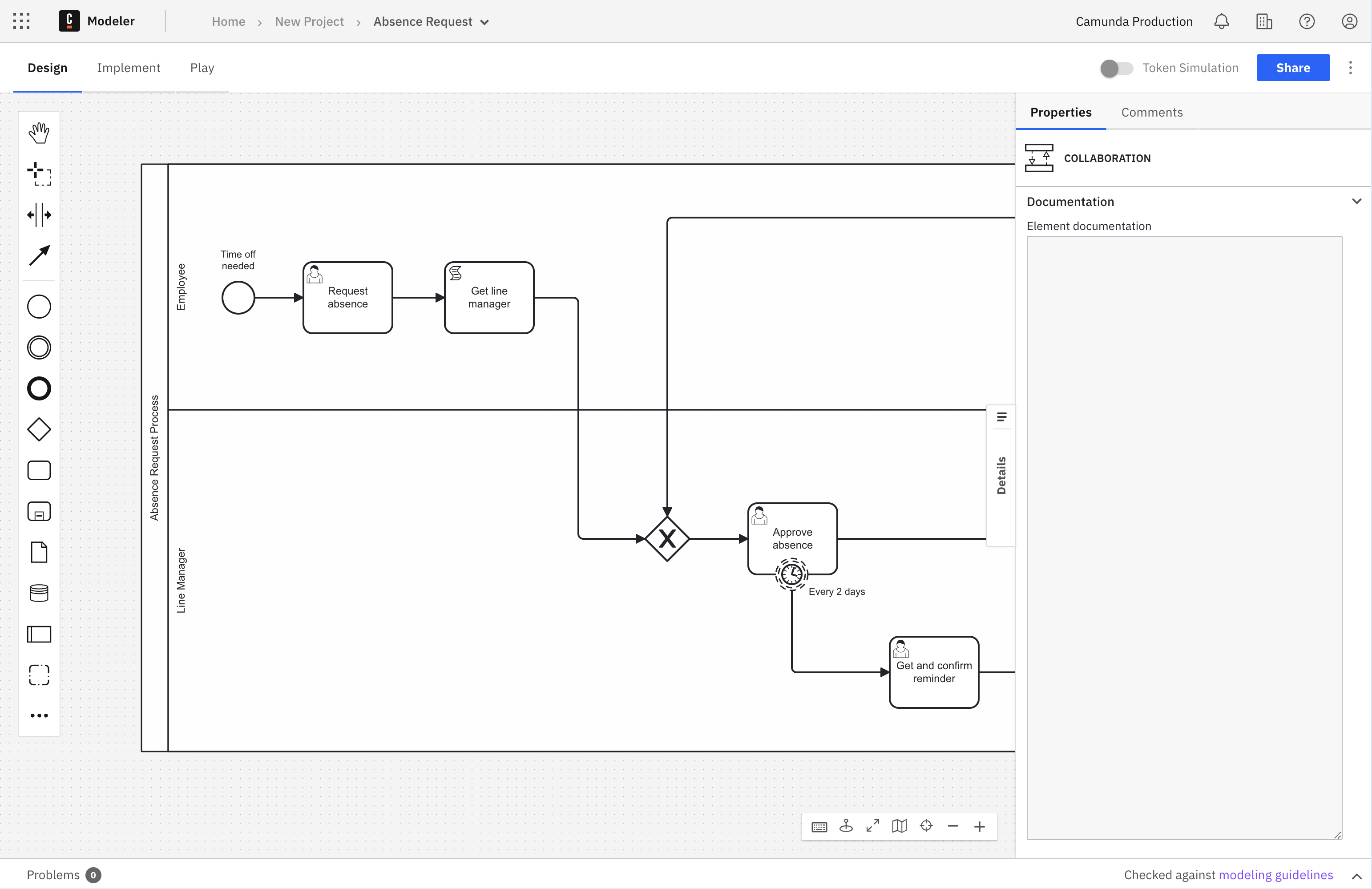Open the Comments tab
This screenshot has height=889, width=1372.
tap(1151, 113)
